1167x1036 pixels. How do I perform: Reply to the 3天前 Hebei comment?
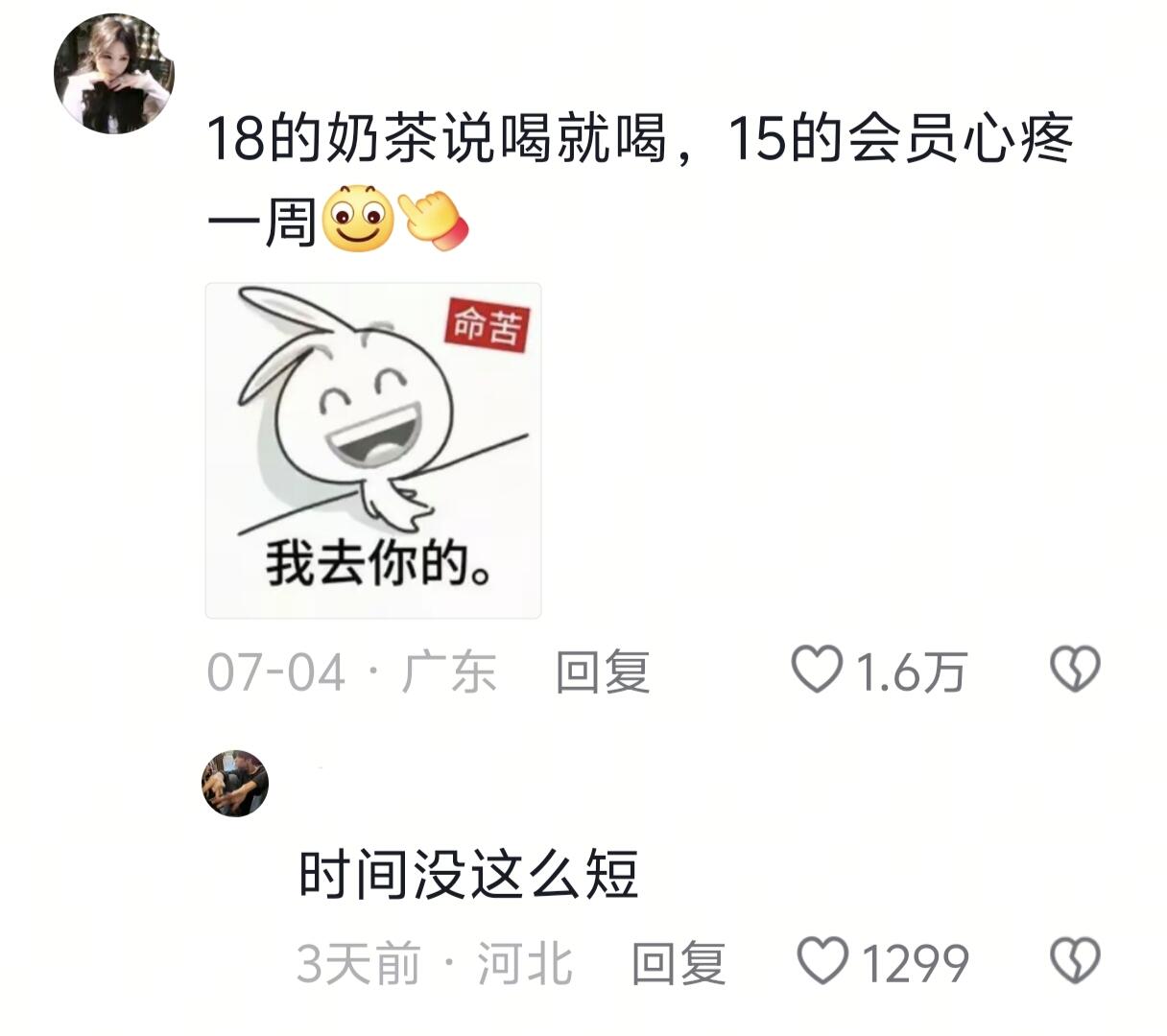click(679, 963)
